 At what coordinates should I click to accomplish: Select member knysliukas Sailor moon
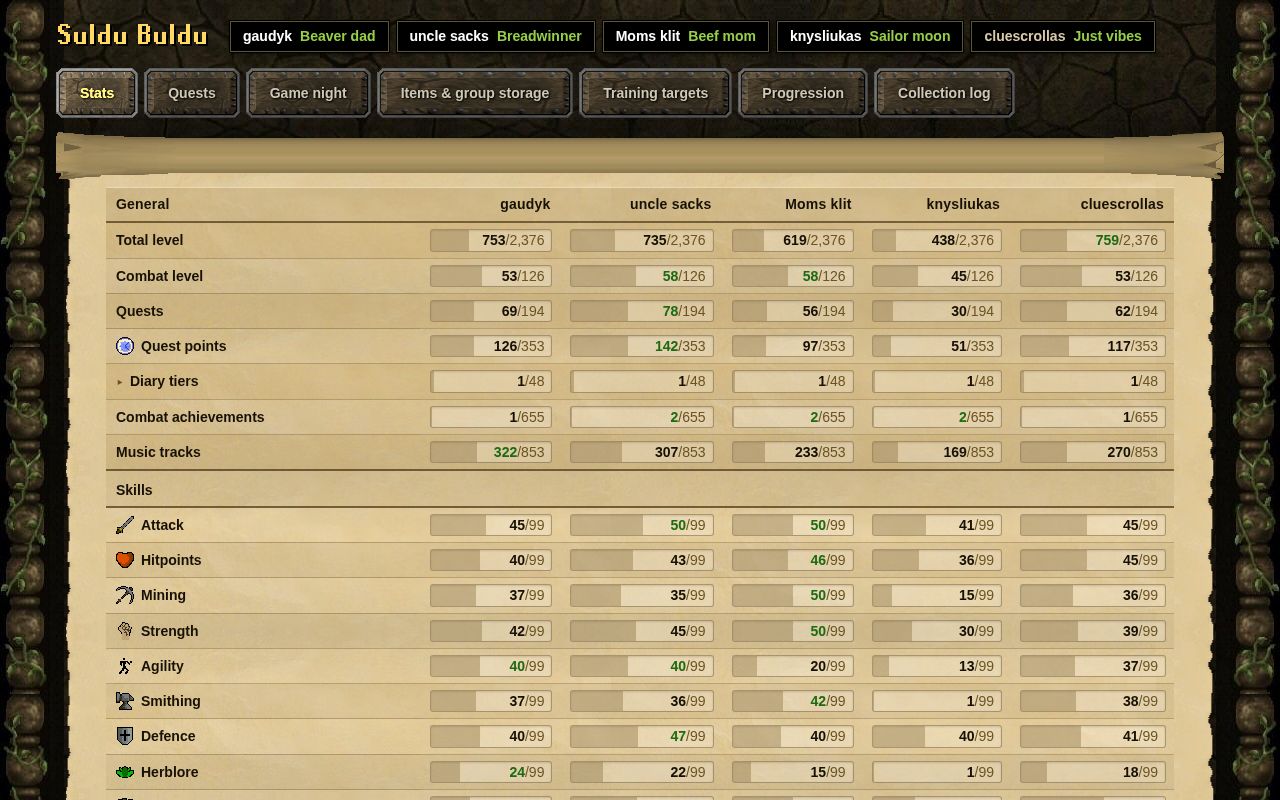870,36
